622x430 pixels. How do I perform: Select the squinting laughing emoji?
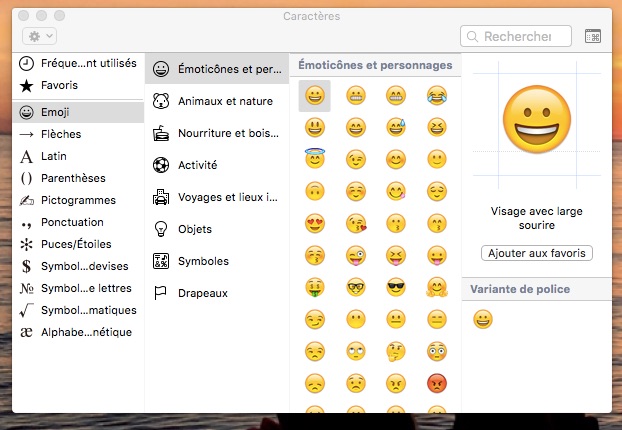[437, 128]
